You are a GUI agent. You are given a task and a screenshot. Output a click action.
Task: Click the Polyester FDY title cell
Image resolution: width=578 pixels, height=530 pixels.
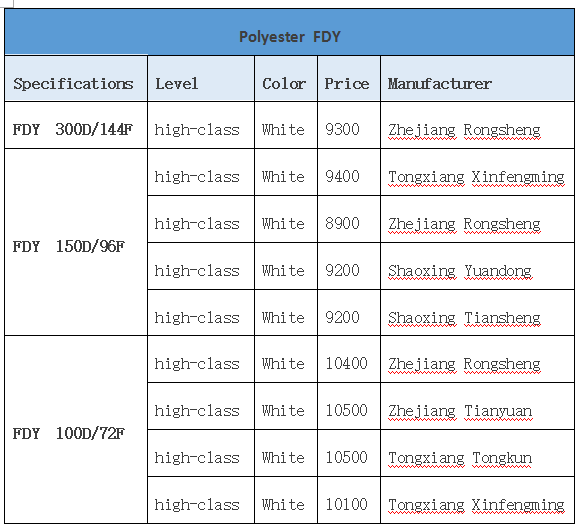point(289,32)
